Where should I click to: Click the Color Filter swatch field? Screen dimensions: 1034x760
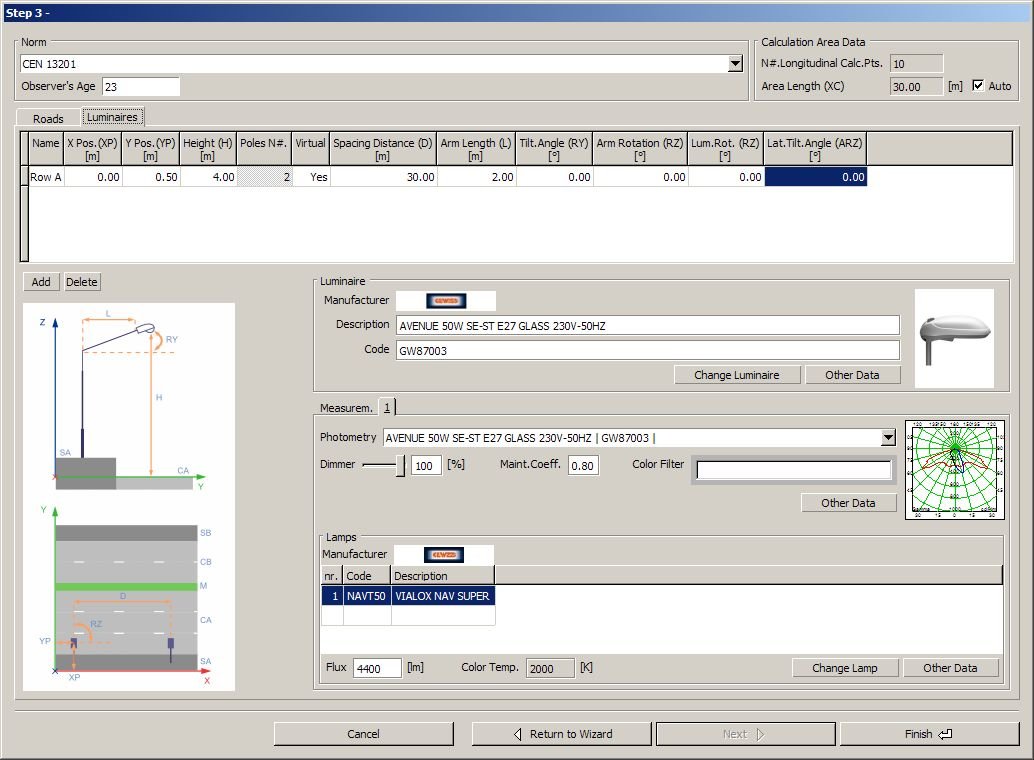794,470
